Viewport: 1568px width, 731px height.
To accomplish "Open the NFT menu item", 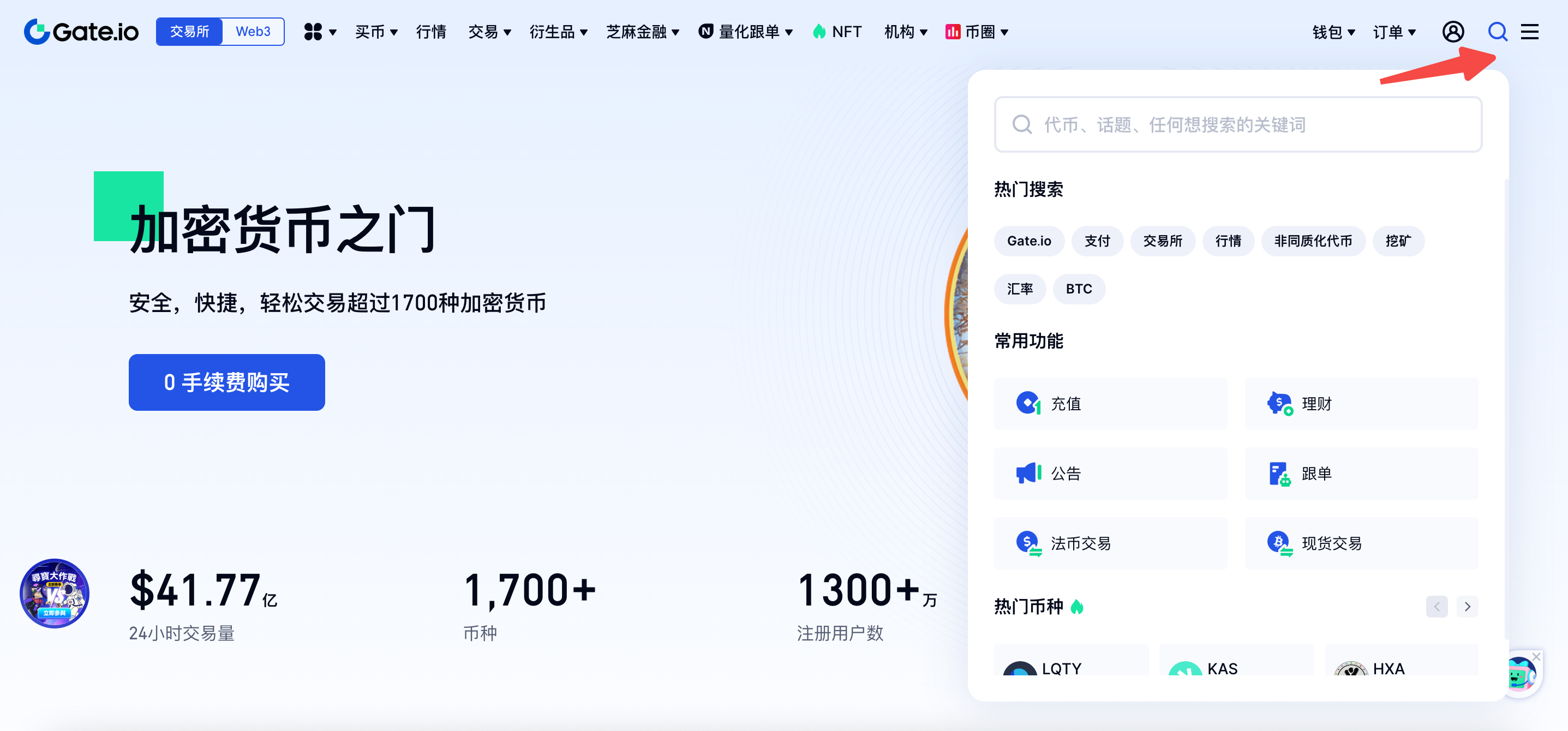I will coord(837,32).
